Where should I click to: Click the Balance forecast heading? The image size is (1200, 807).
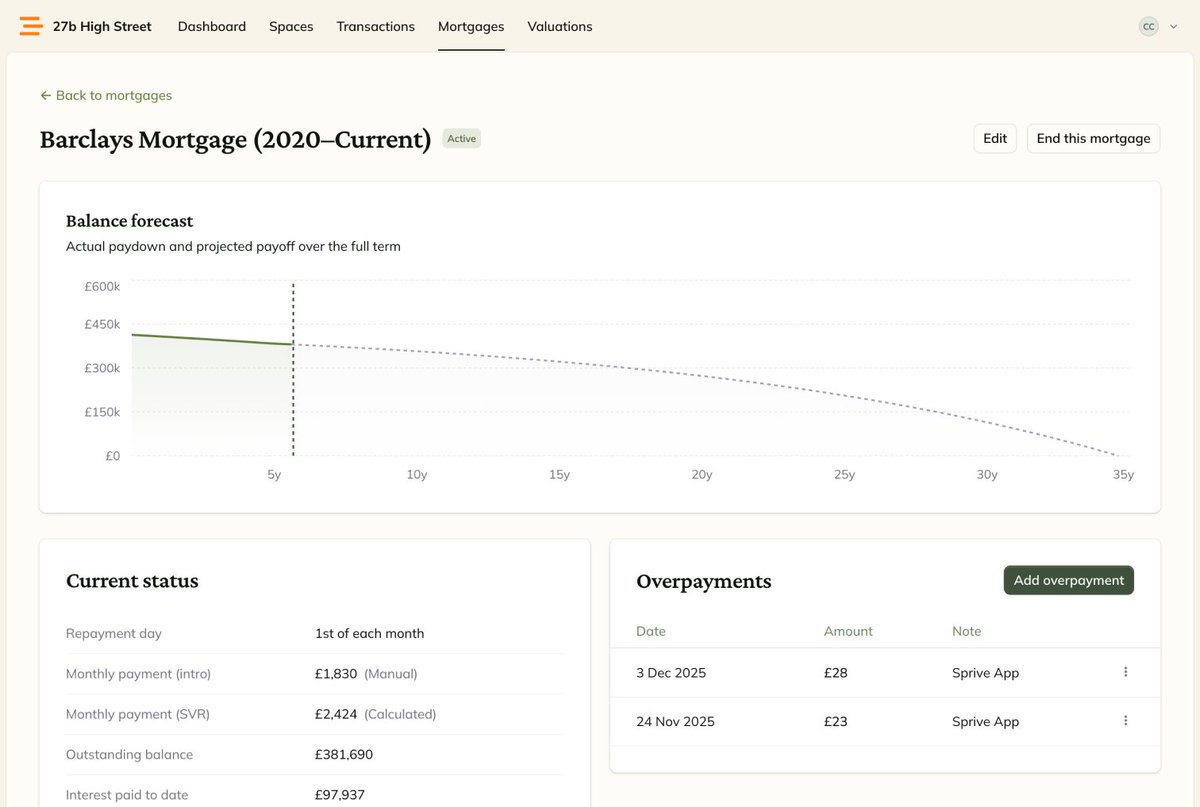[130, 221]
